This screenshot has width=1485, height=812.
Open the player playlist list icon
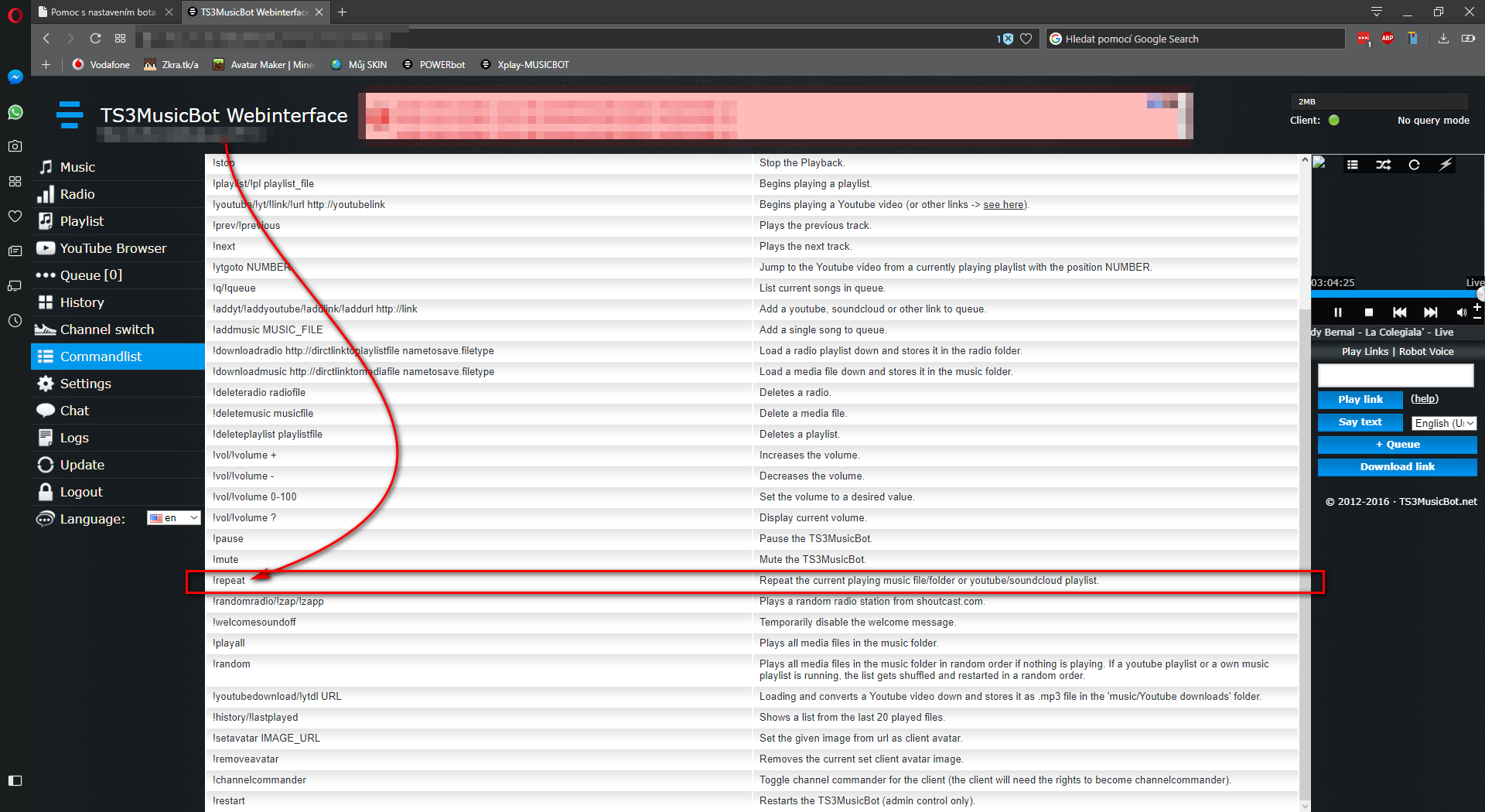pyautogui.click(x=1353, y=165)
